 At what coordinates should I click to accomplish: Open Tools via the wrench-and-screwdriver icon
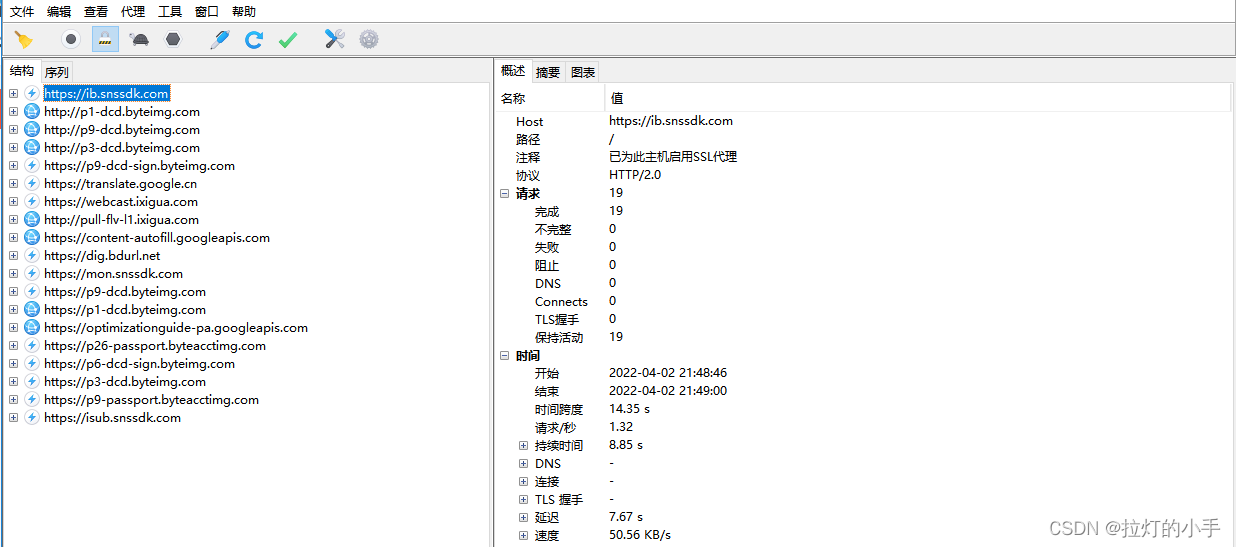pos(335,39)
